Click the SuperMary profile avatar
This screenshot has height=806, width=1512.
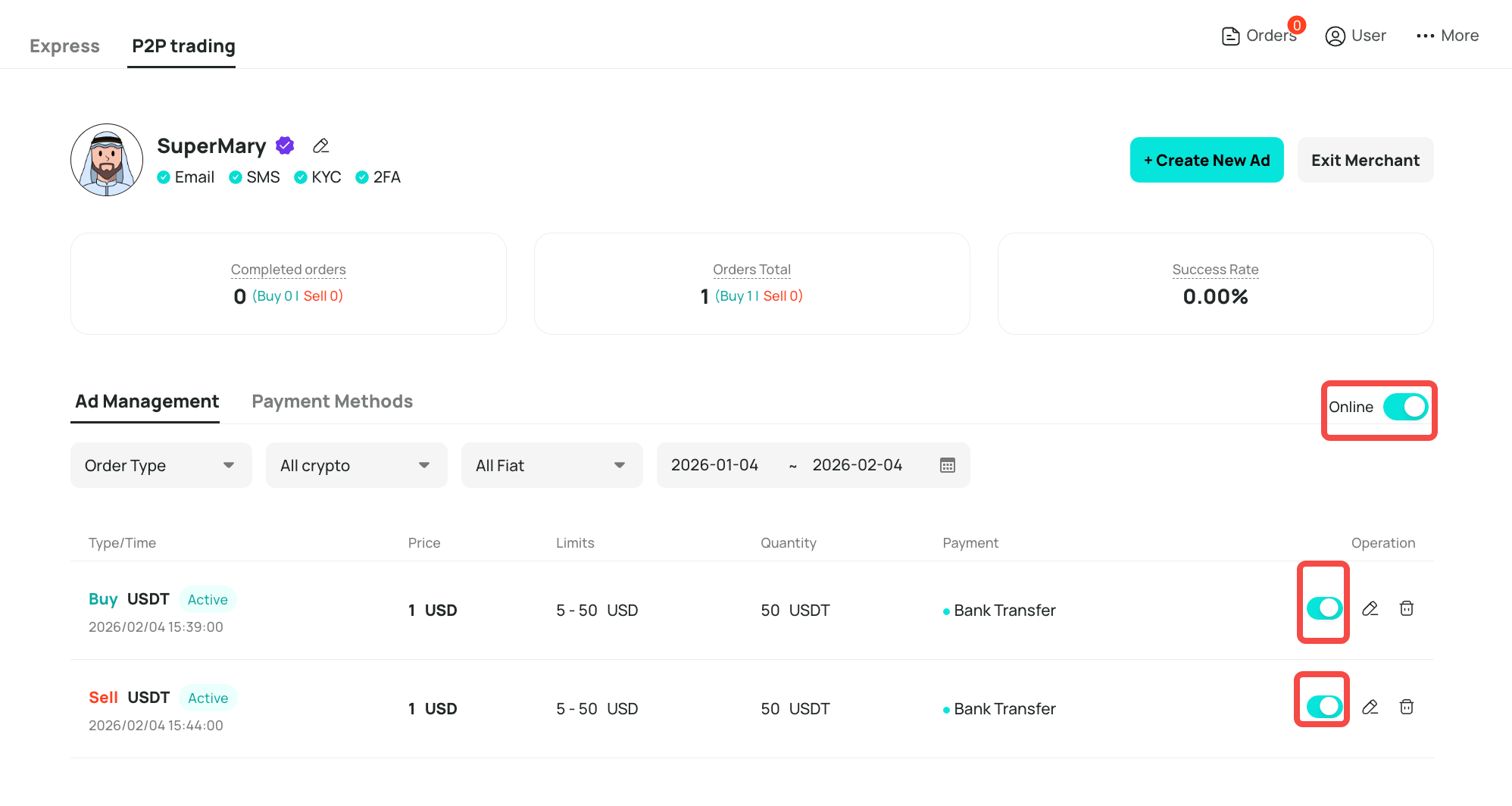coord(107,160)
